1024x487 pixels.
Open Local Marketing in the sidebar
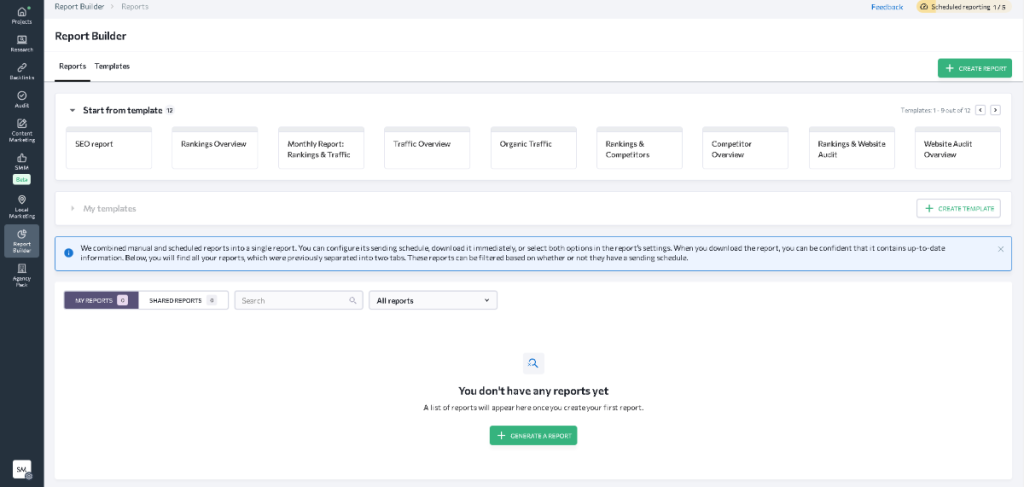tap(22, 206)
